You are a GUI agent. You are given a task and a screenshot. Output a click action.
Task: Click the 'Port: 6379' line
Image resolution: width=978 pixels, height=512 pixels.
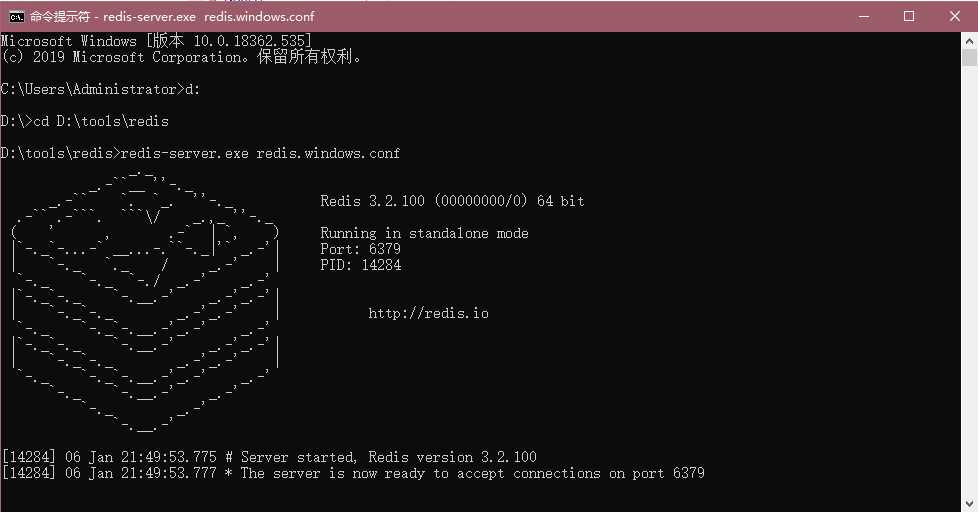(x=361, y=249)
